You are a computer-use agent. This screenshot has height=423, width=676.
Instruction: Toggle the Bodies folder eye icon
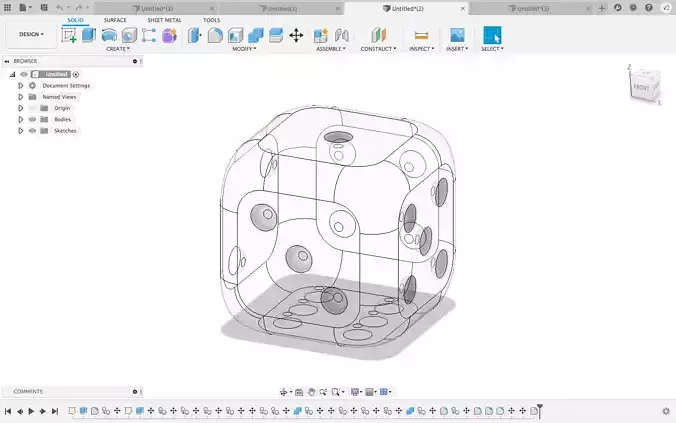point(32,119)
